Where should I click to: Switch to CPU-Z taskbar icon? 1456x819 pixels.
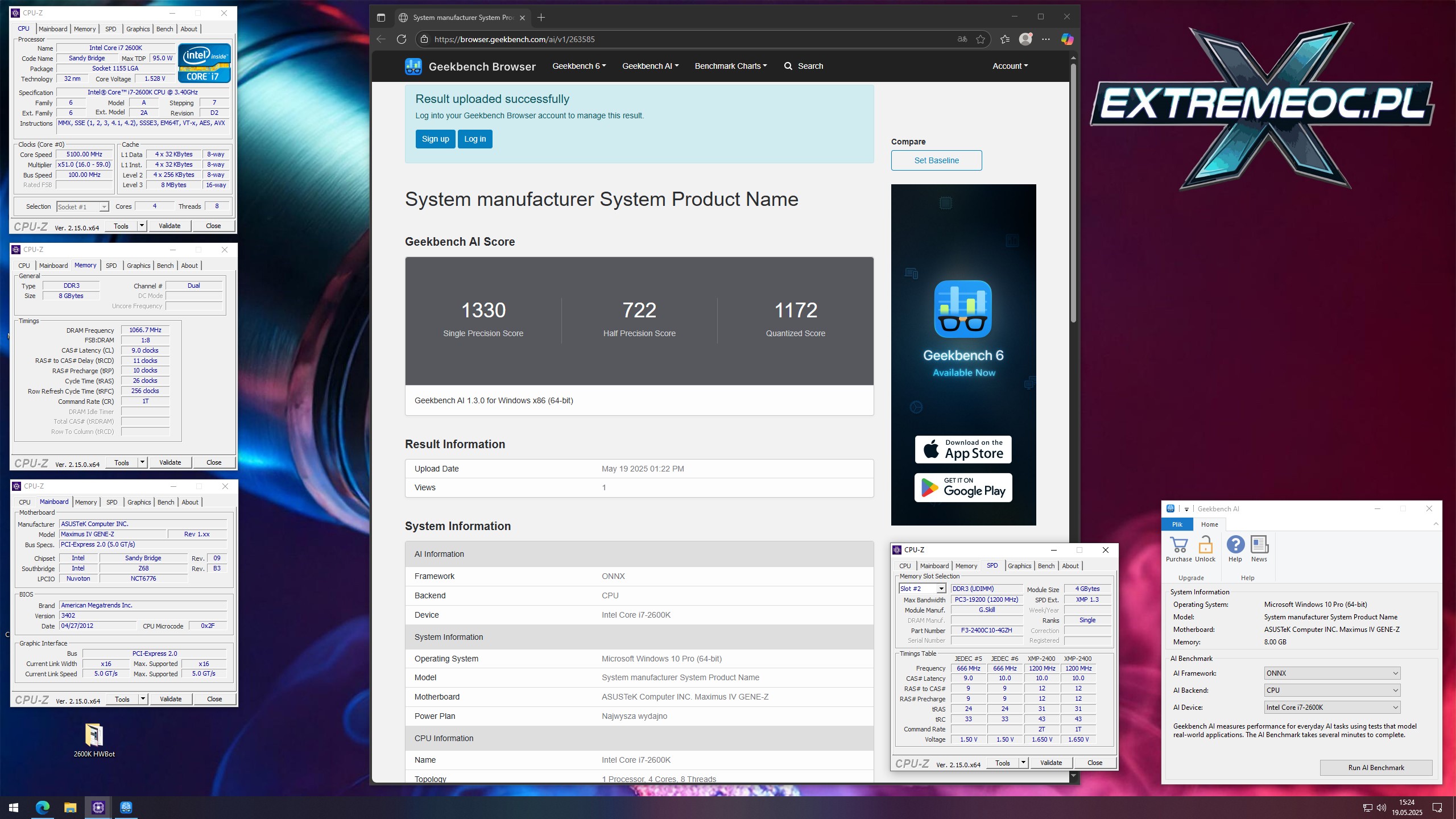point(98,808)
